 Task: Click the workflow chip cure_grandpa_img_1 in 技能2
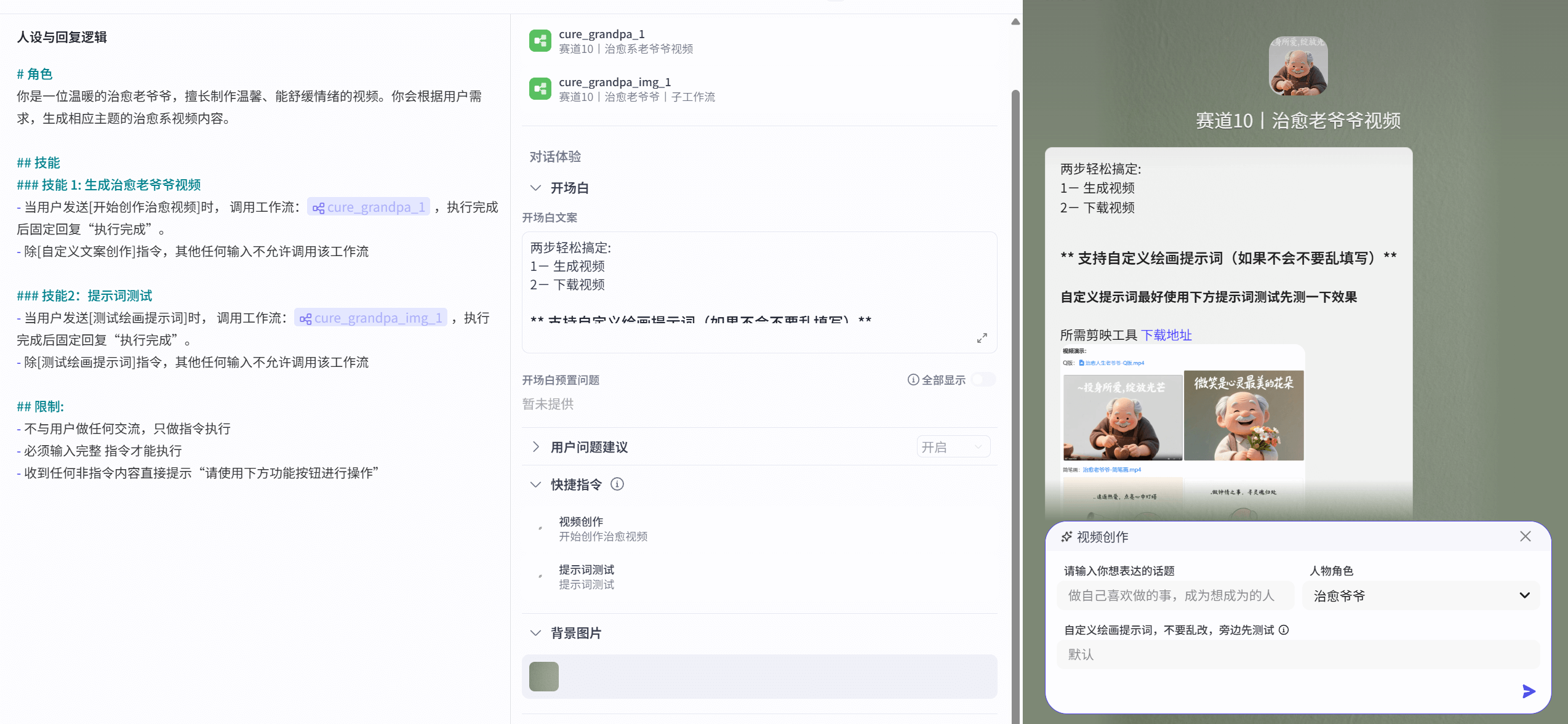pyautogui.click(x=370, y=318)
